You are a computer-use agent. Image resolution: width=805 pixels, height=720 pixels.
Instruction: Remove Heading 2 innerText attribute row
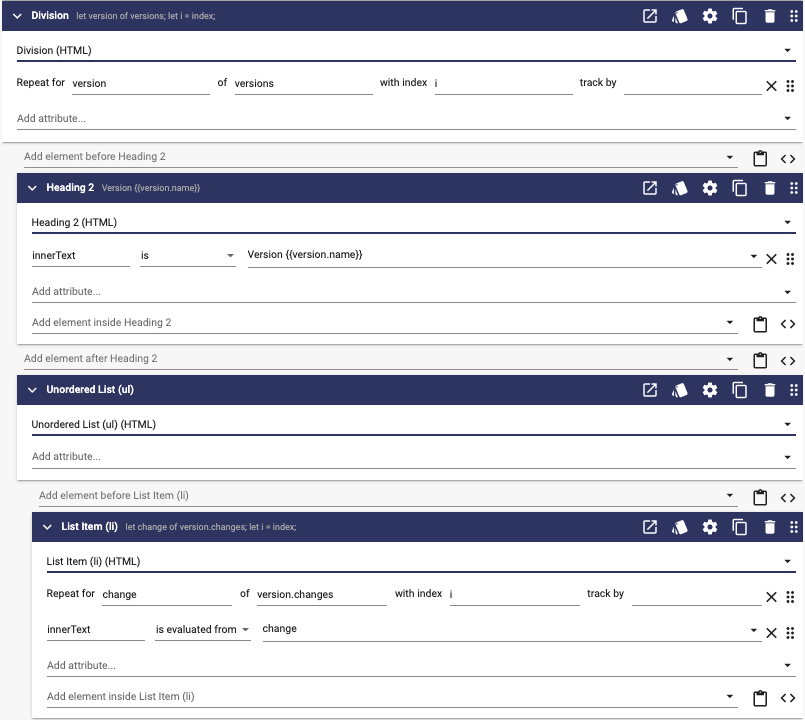coord(771,259)
